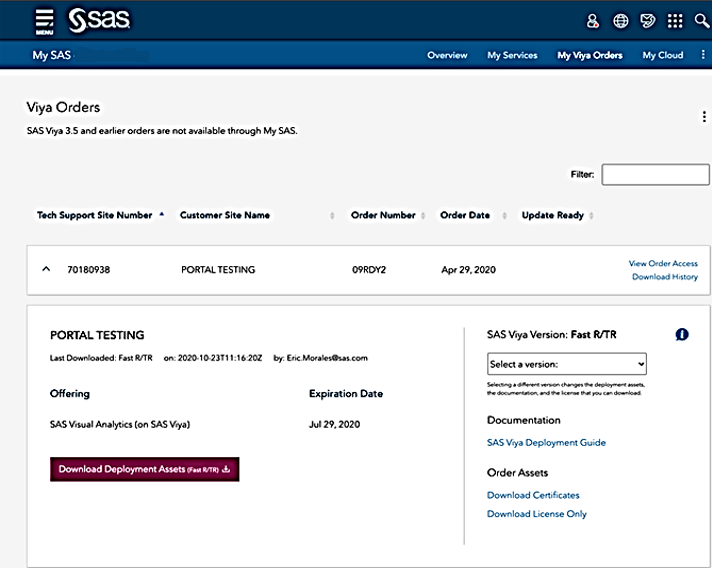Image resolution: width=712 pixels, height=568 pixels.
Task: Click the My SAS title link
Action: coord(51,55)
